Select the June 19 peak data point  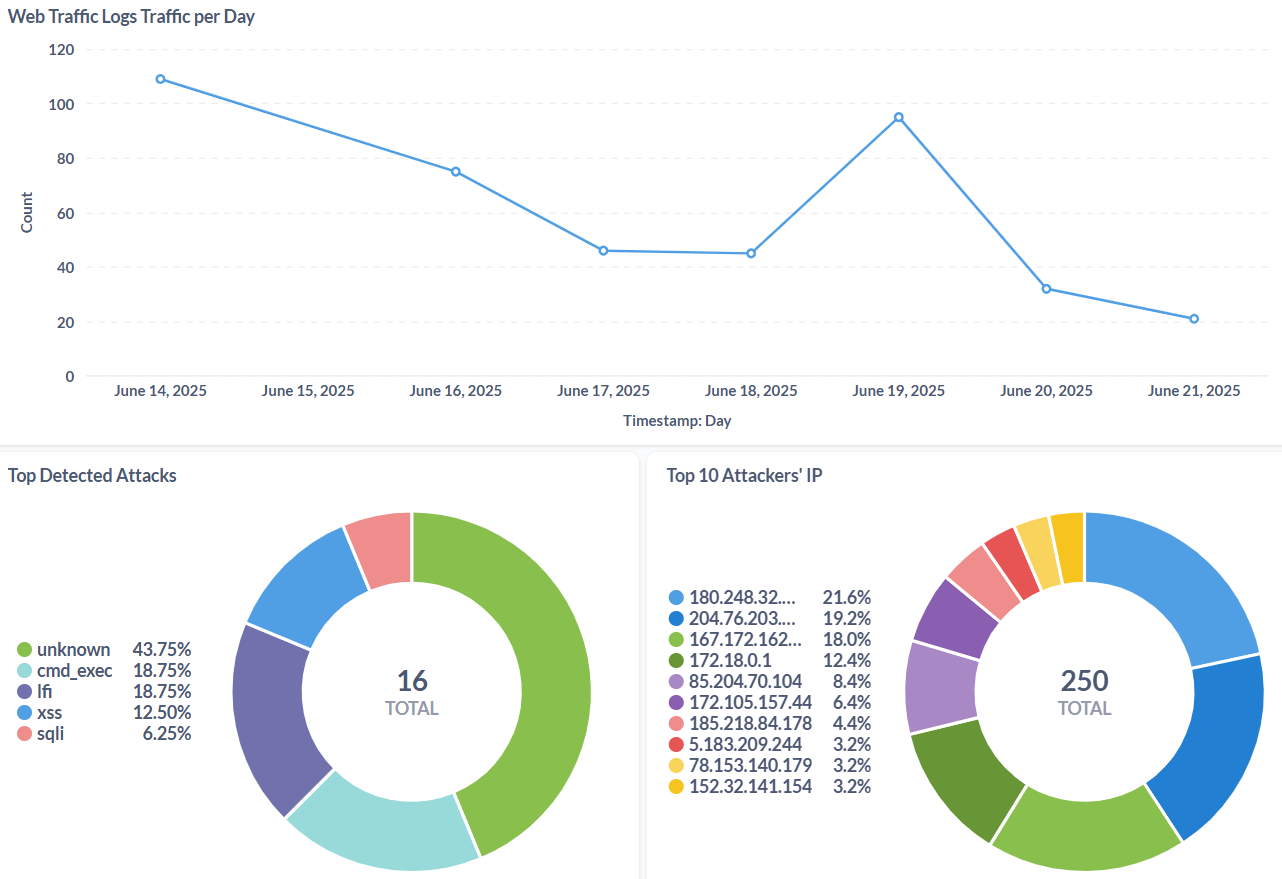[x=899, y=117]
